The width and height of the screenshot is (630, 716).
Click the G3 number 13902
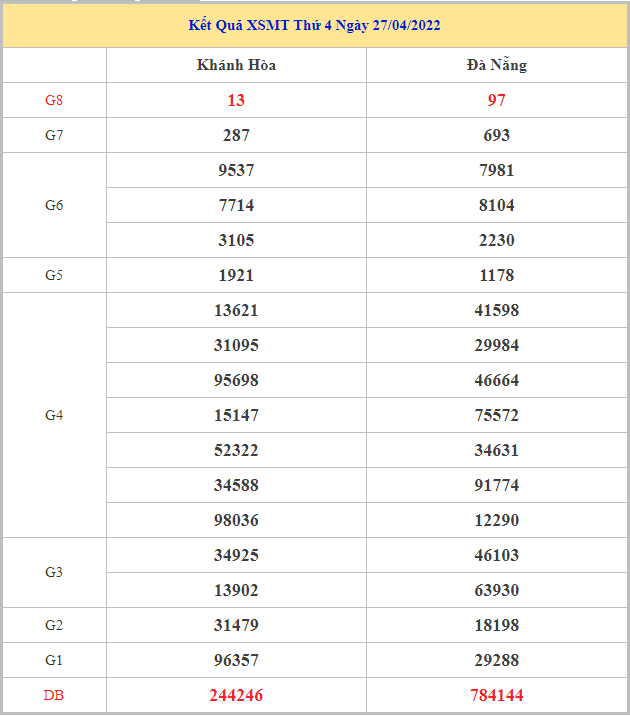236,590
